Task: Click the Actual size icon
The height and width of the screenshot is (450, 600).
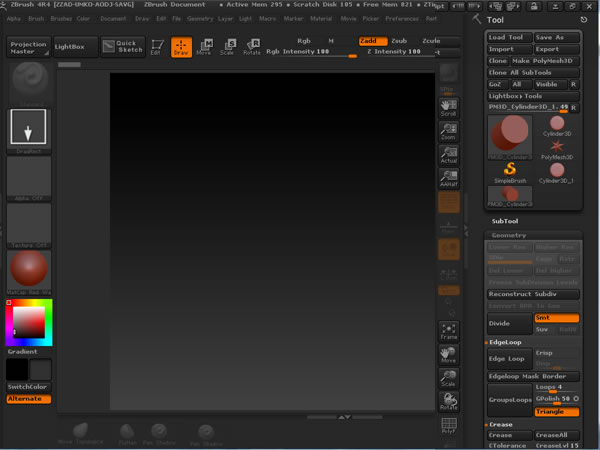Action: point(448,155)
